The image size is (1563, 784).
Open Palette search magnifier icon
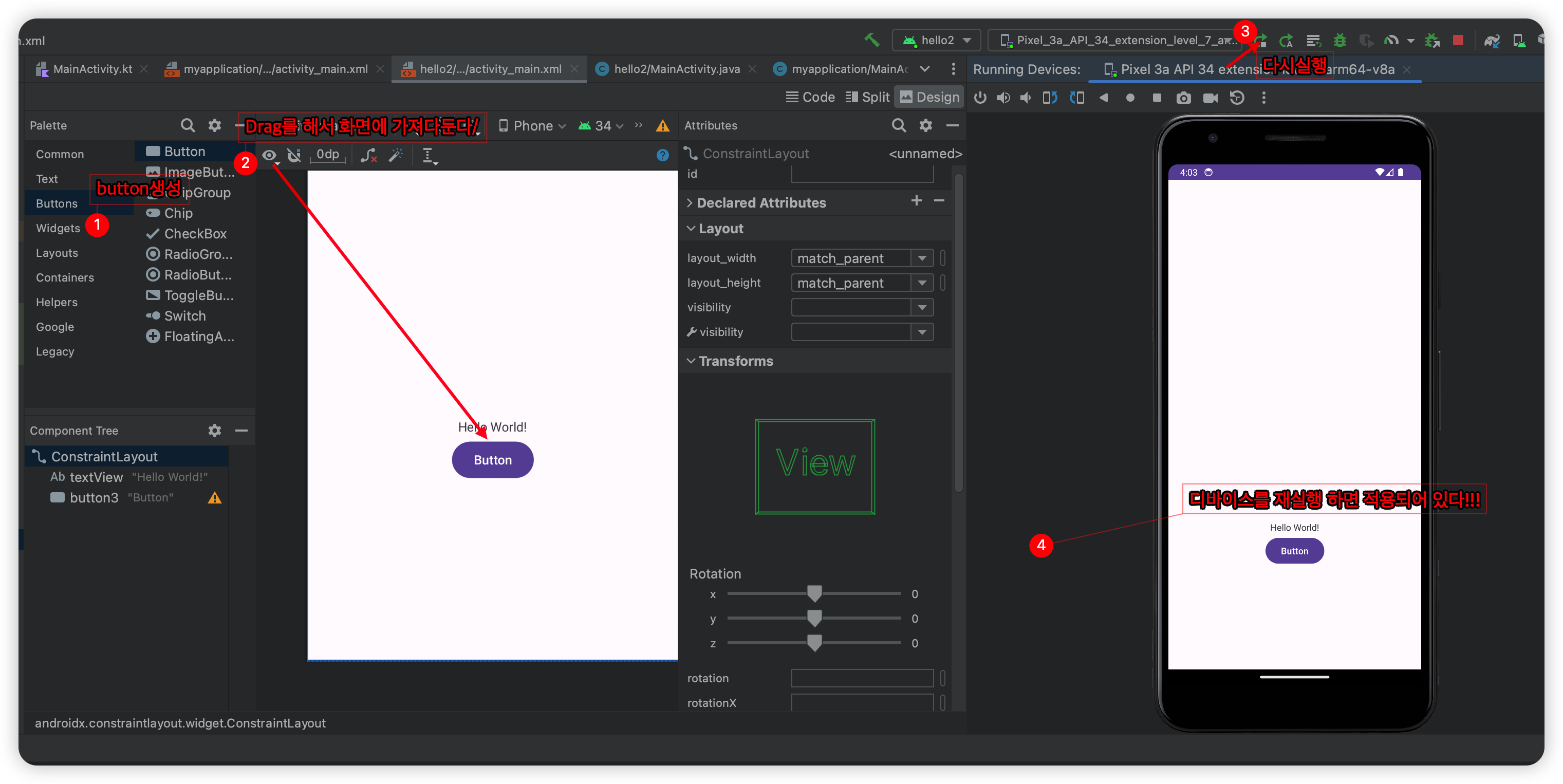[188, 125]
